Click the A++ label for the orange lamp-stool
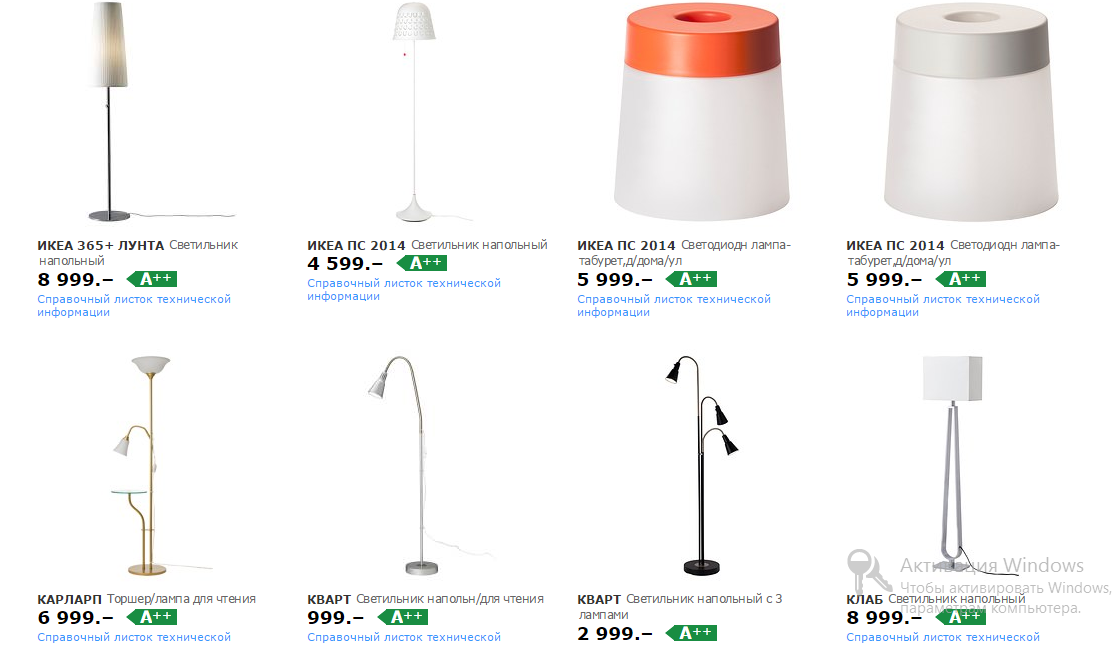This screenshot has height=645, width=1117. point(691,279)
